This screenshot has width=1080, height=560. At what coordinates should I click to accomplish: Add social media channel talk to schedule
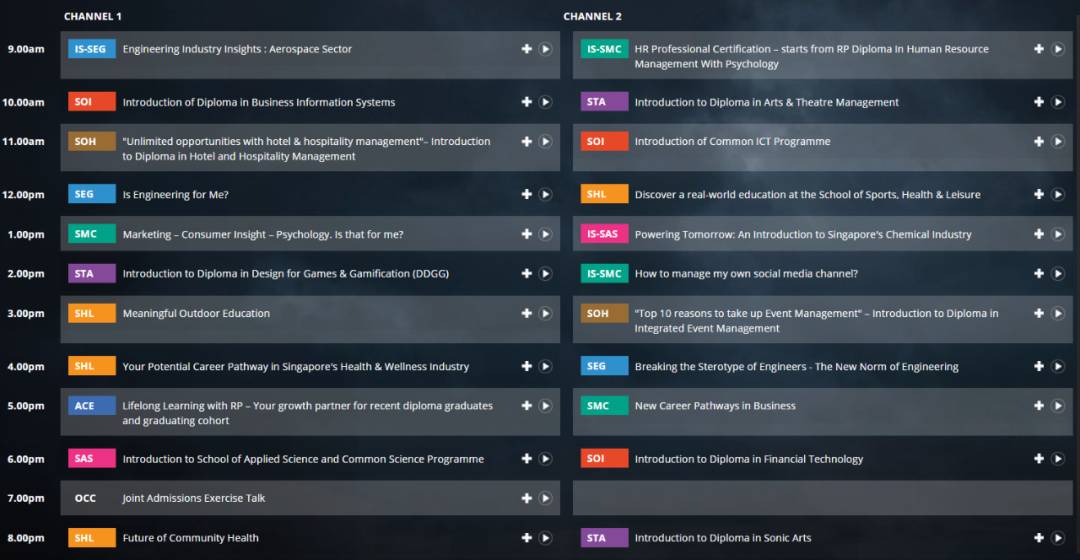(x=1039, y=274)
